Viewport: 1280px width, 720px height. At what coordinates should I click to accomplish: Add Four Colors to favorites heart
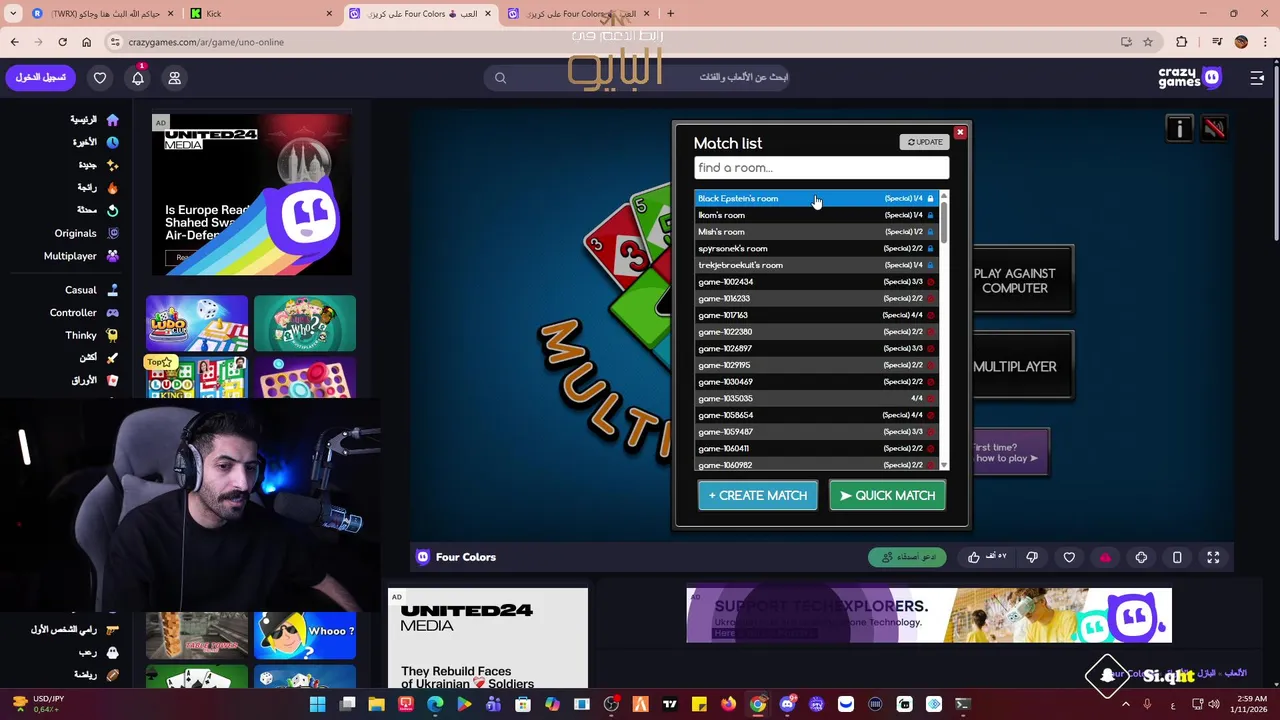[x=1069, y=557]
